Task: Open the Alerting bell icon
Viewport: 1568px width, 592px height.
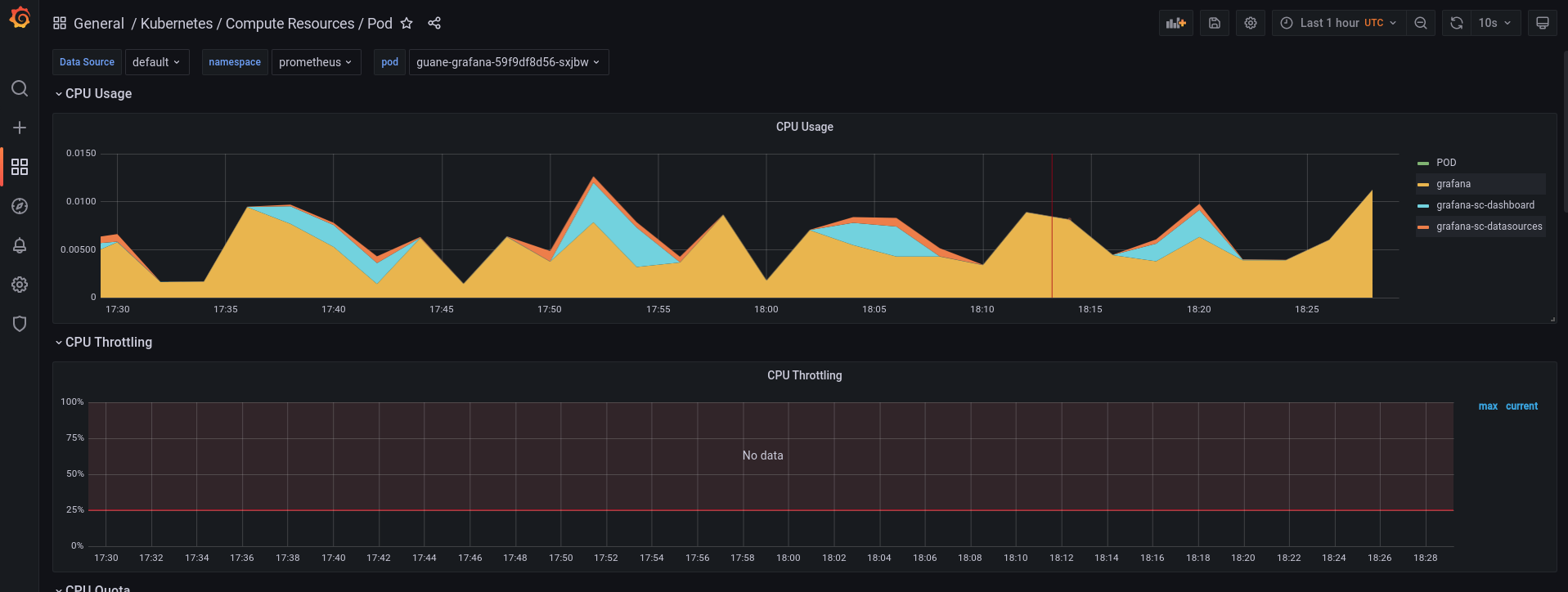Action: [x=20, y=245]
